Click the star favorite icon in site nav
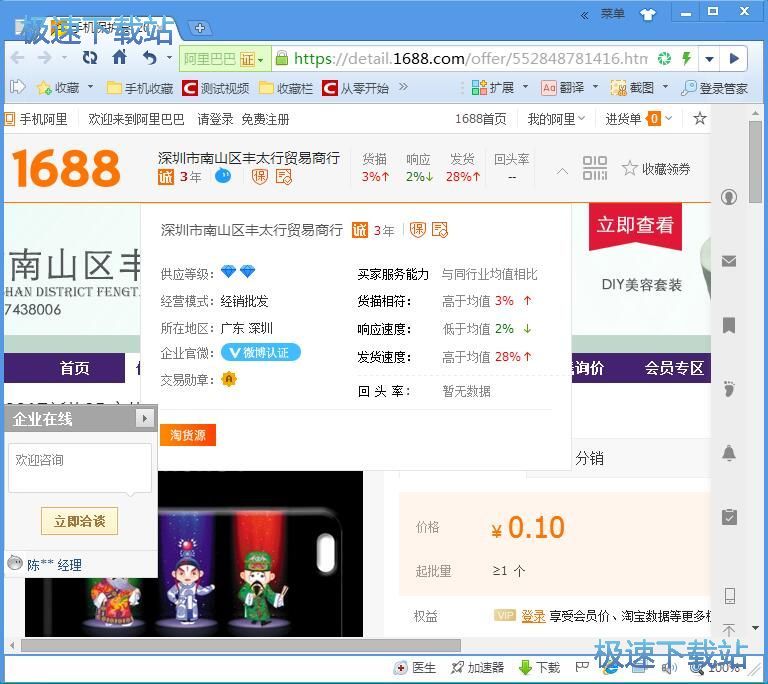This screenshot has width=768, height=684. pyautogui.click(x=699, y=118)
